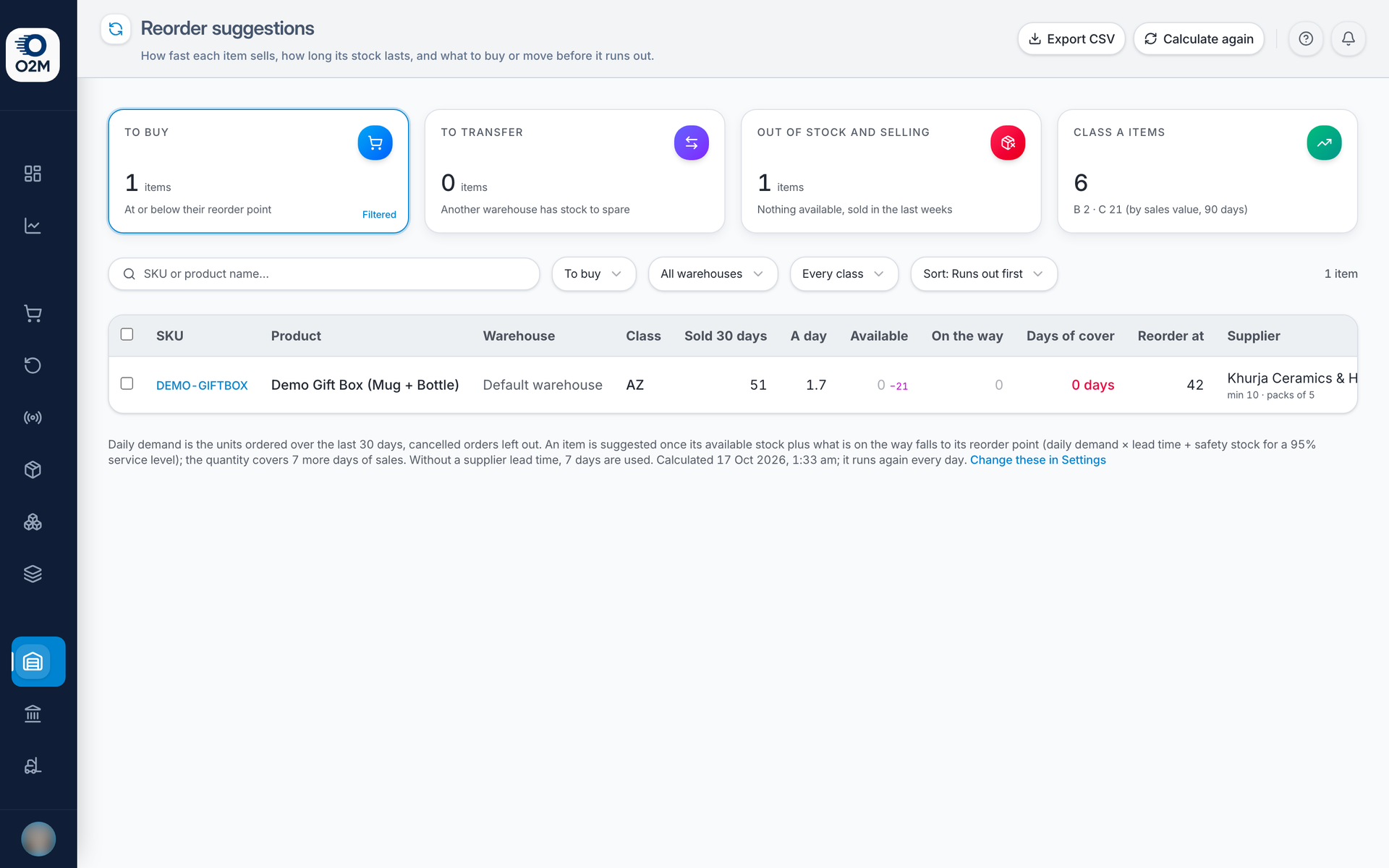Expand the To buy filter dropdown

(594, 274)
